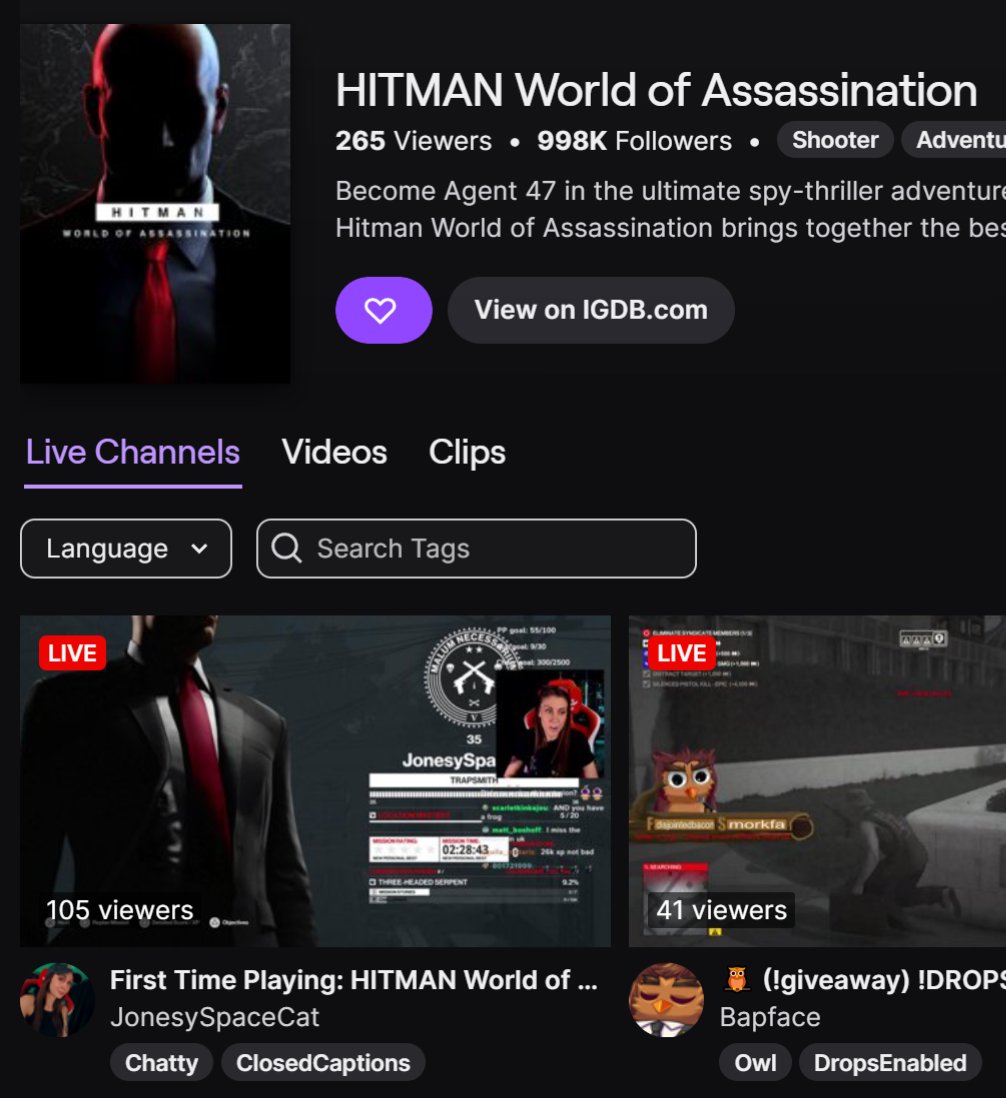Open JonesySpaceCat channel name link
The width and height of the screenshot is (1006, 1098).
(214, 1017)
